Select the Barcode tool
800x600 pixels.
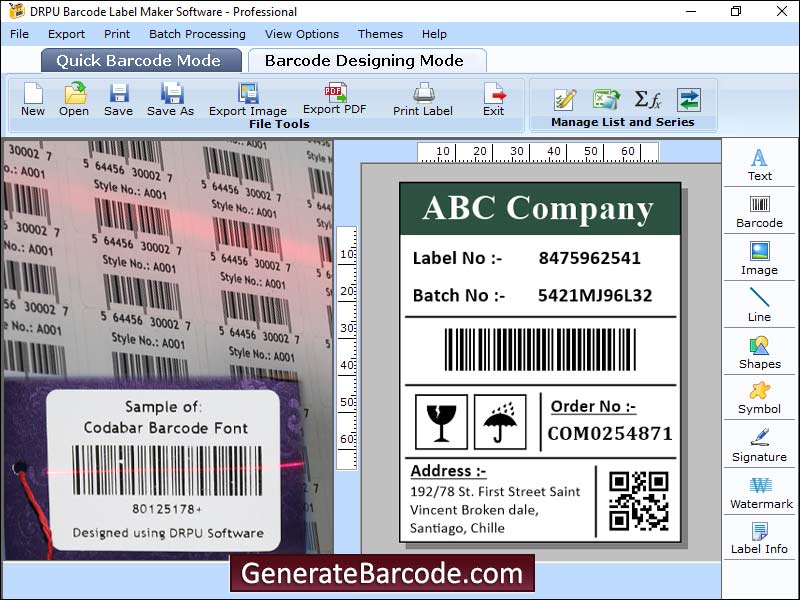[759, 210]
